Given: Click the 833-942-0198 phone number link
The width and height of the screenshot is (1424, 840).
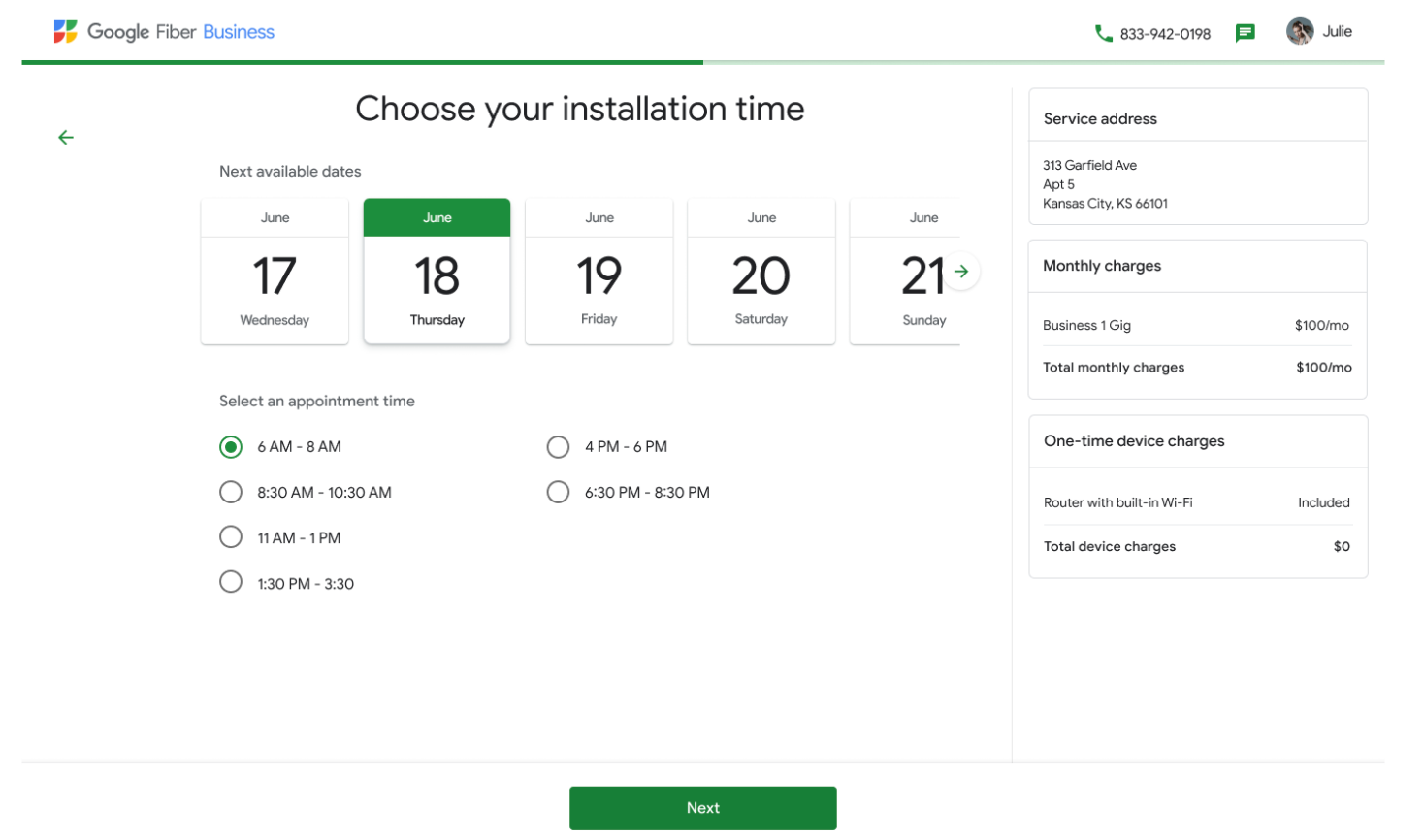Looking at the screenshot, I should (1165, 34).
